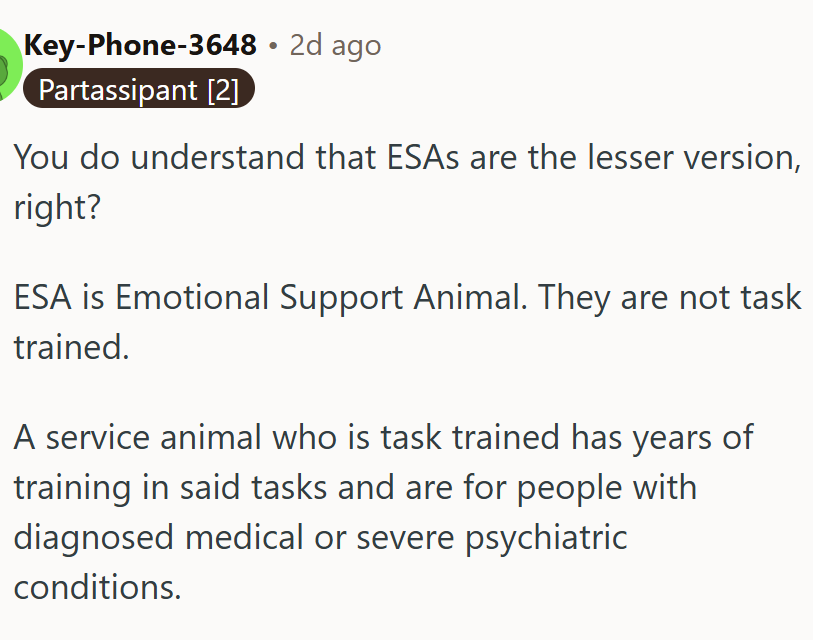The height and width of the screenshot is (640, 813).
Task: Click the final word 'conditions.'
Action: 97,586
